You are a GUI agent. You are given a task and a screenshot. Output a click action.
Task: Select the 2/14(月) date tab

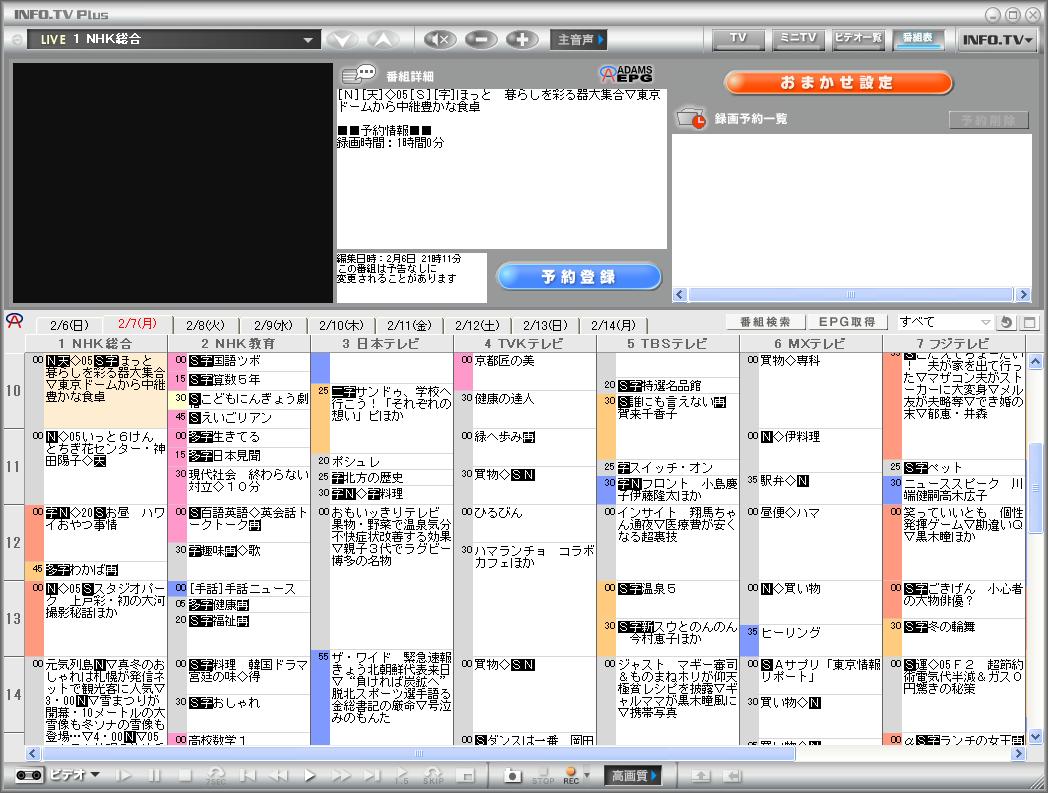pyautogui.click(x=614, y=325)
